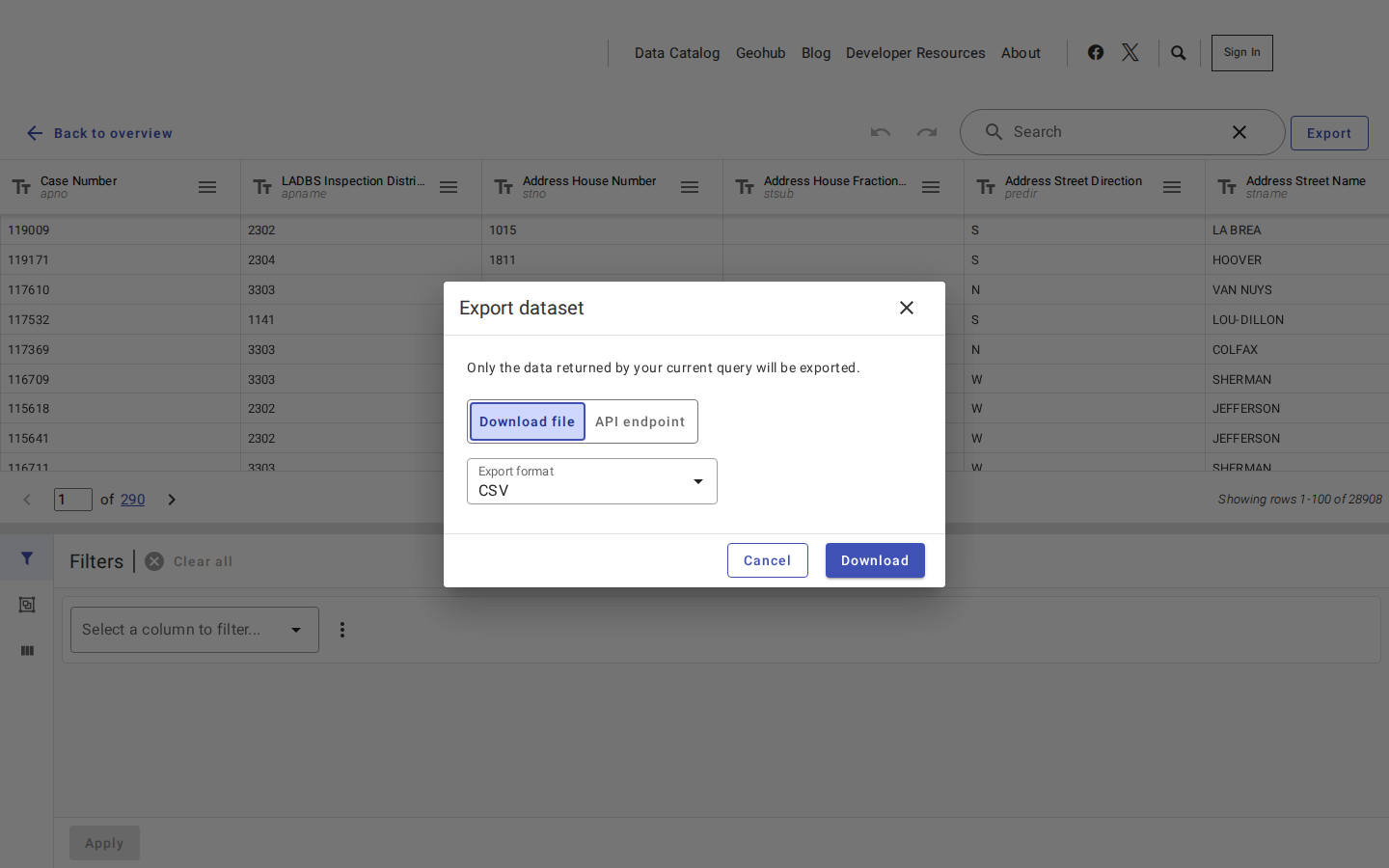Click street name cell COLFAX
The width and height of the screenshot is (1389, 868).
point(1297,350)
